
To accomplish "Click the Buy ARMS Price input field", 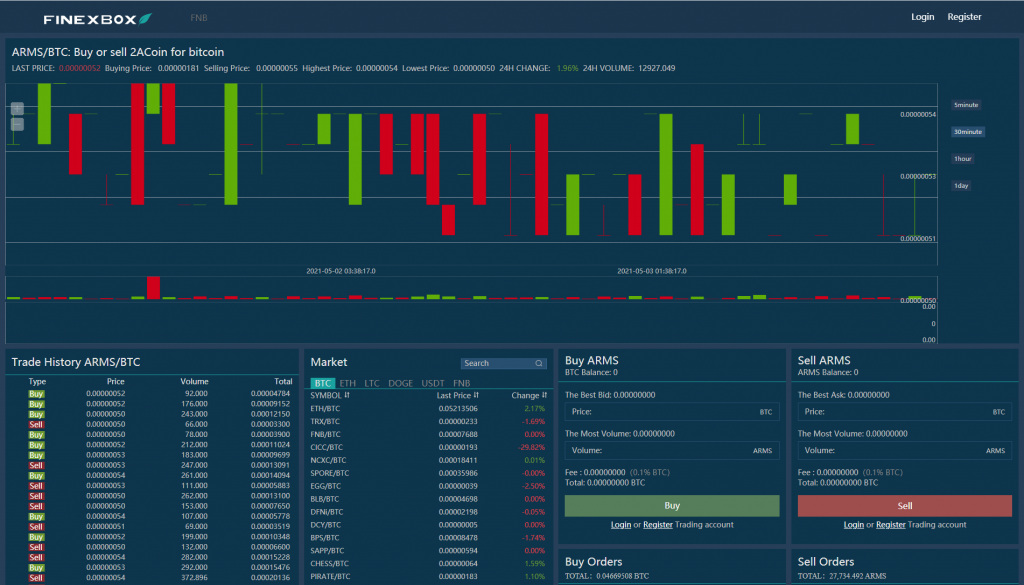I will (672, 412).
